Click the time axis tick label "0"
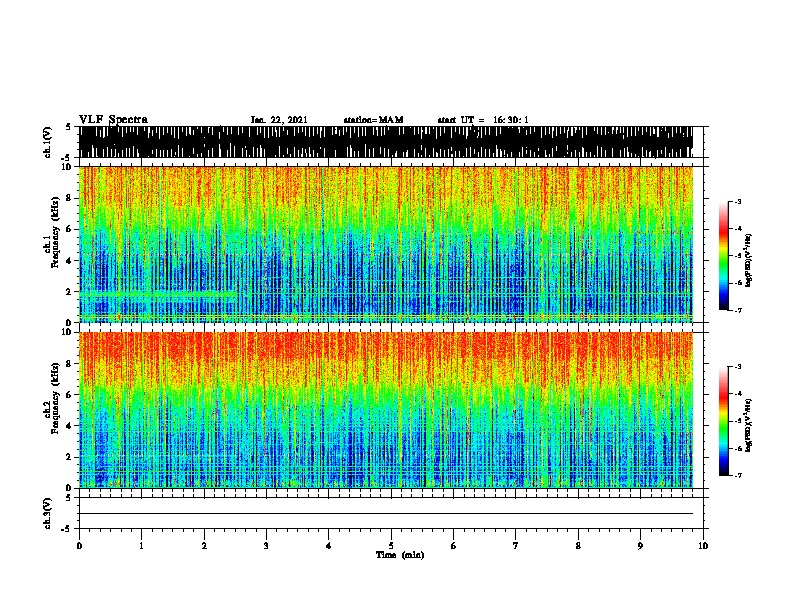Viewport: 792px width, 612px height. coord(79,546)
